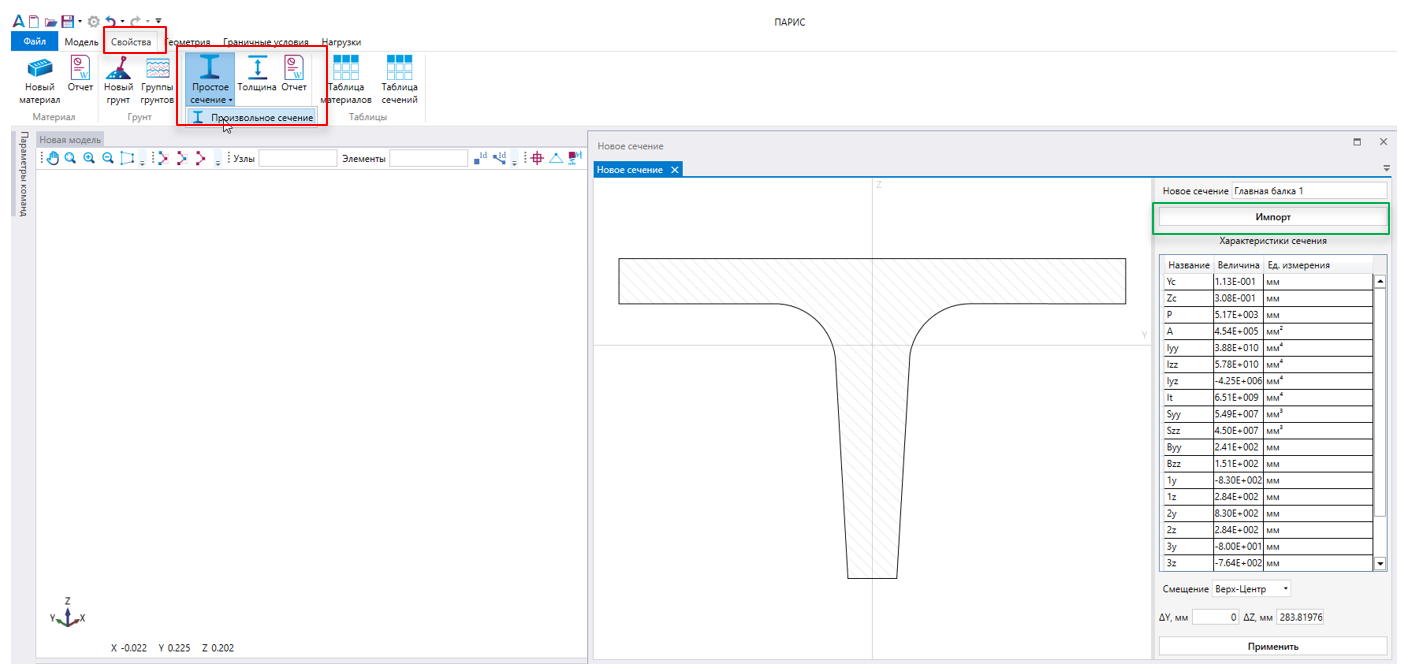
Task: Open the redo history dropdown arrow
Action: click(147, 21)
